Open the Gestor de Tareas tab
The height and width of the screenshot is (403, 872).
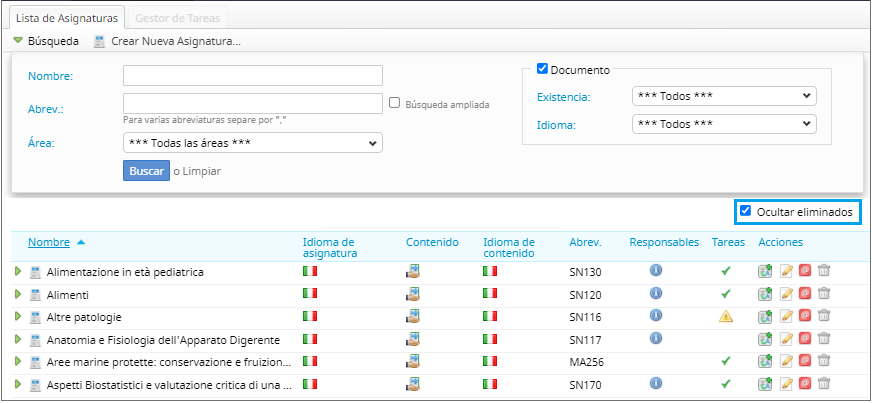point(177,18)
